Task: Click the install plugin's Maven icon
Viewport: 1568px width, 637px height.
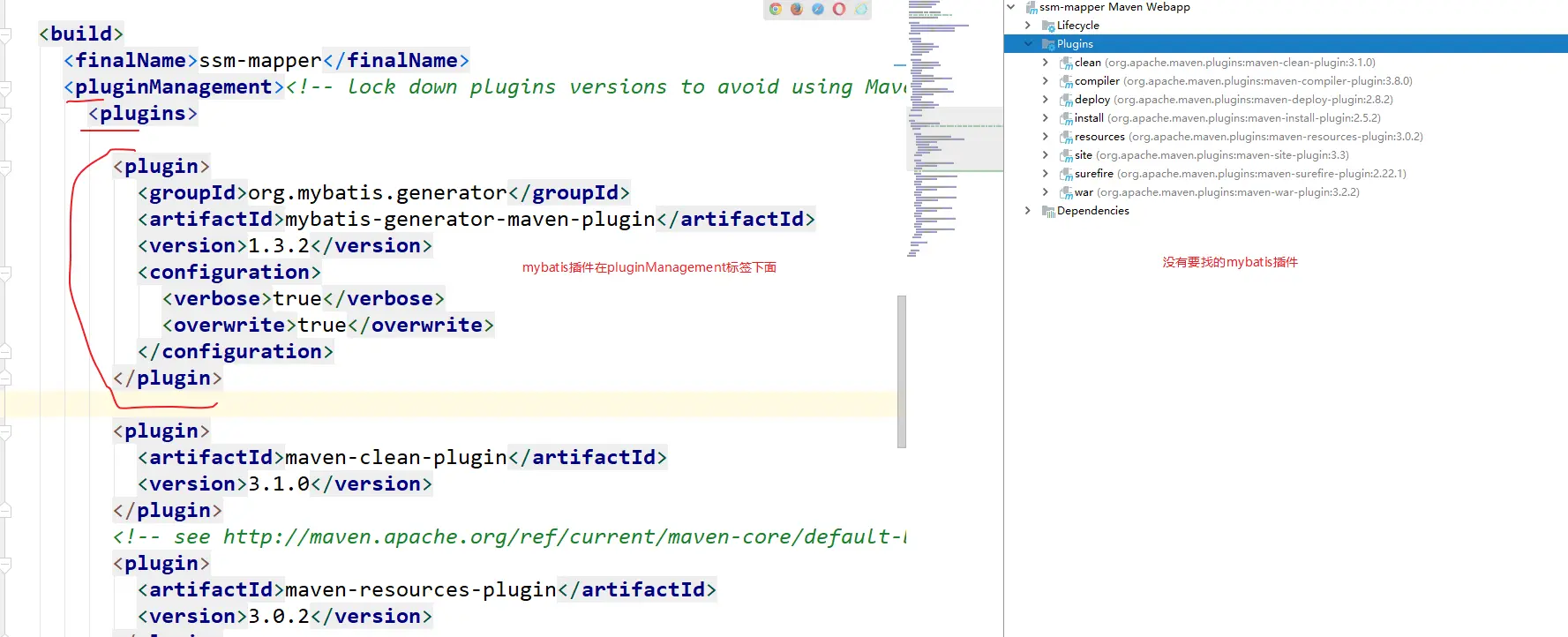Action: pyautogui.click(x=1066, y=118)
